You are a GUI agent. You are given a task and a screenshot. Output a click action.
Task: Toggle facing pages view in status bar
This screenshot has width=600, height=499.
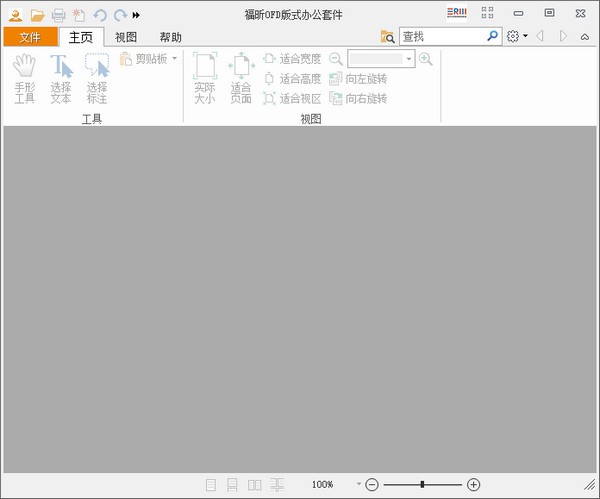(x=255, y=485)
